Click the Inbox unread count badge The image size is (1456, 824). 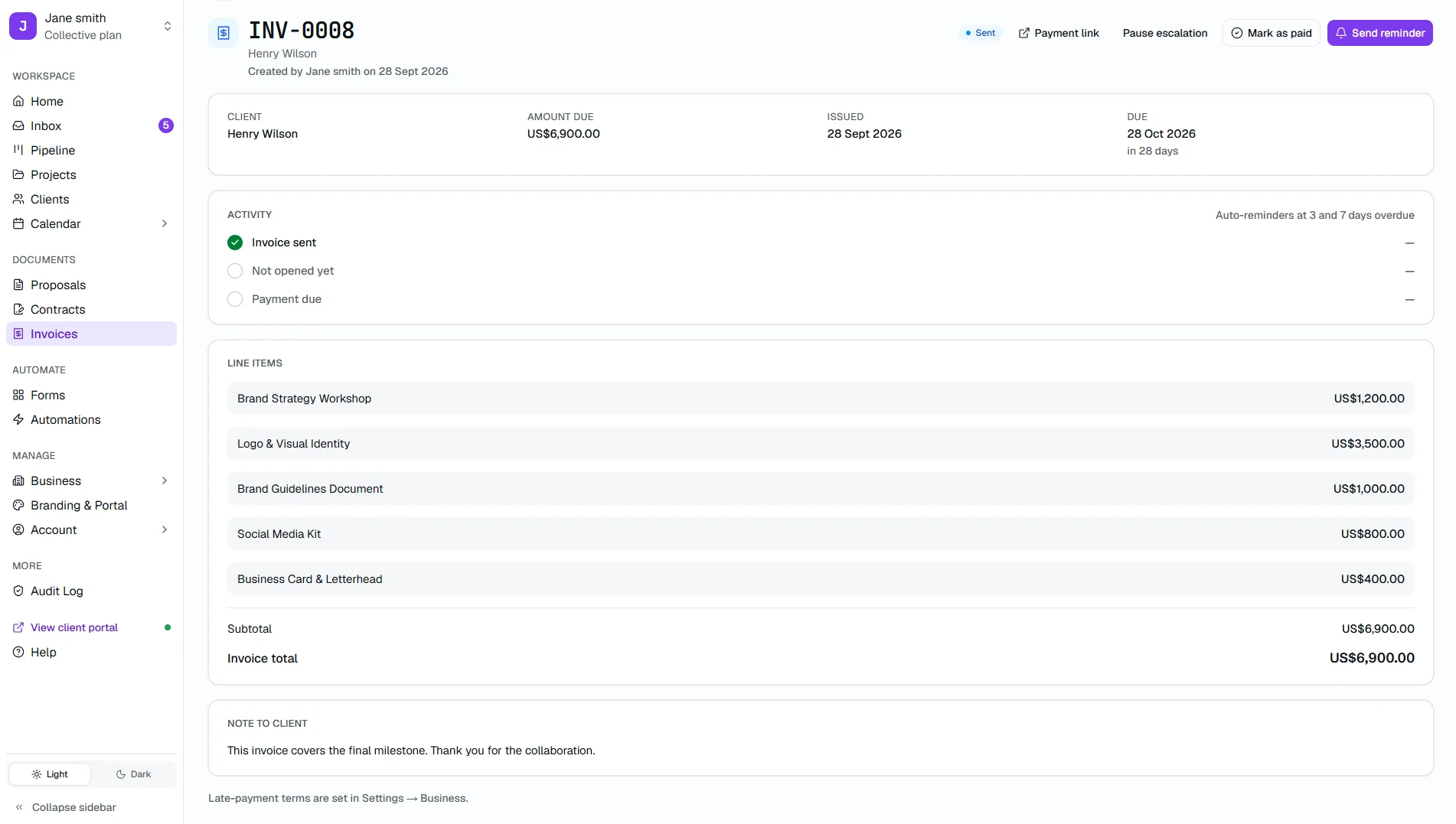coord(166,125)
